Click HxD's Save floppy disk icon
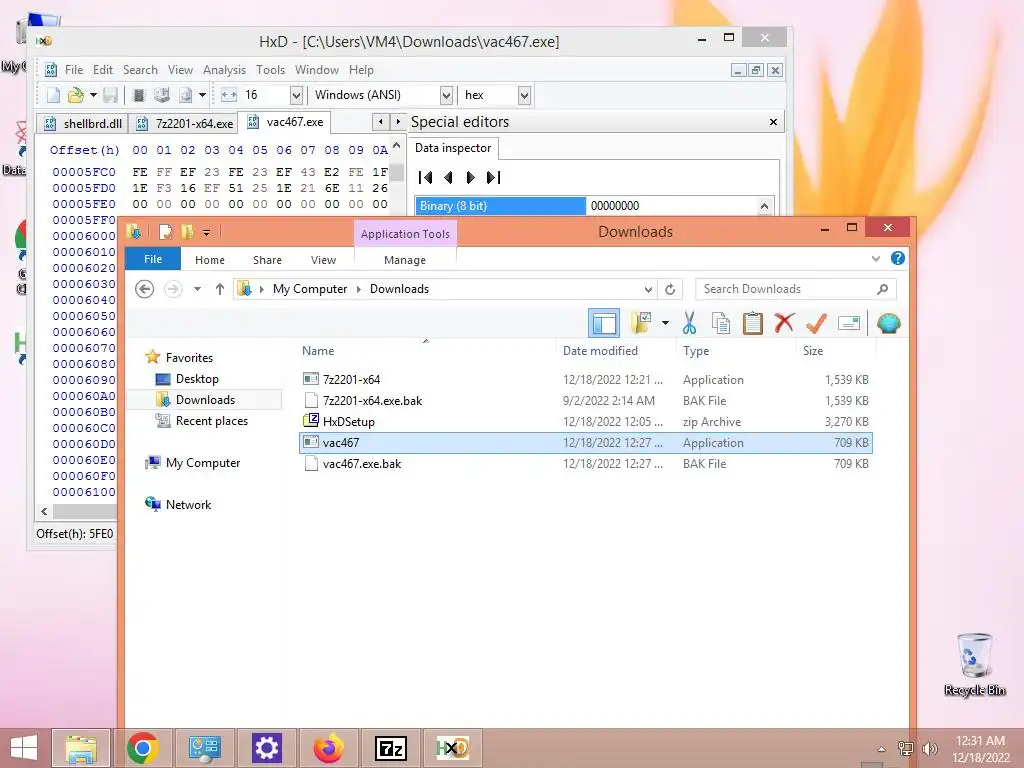Screen dimensions: 1024x768 (x=110, y=95)
